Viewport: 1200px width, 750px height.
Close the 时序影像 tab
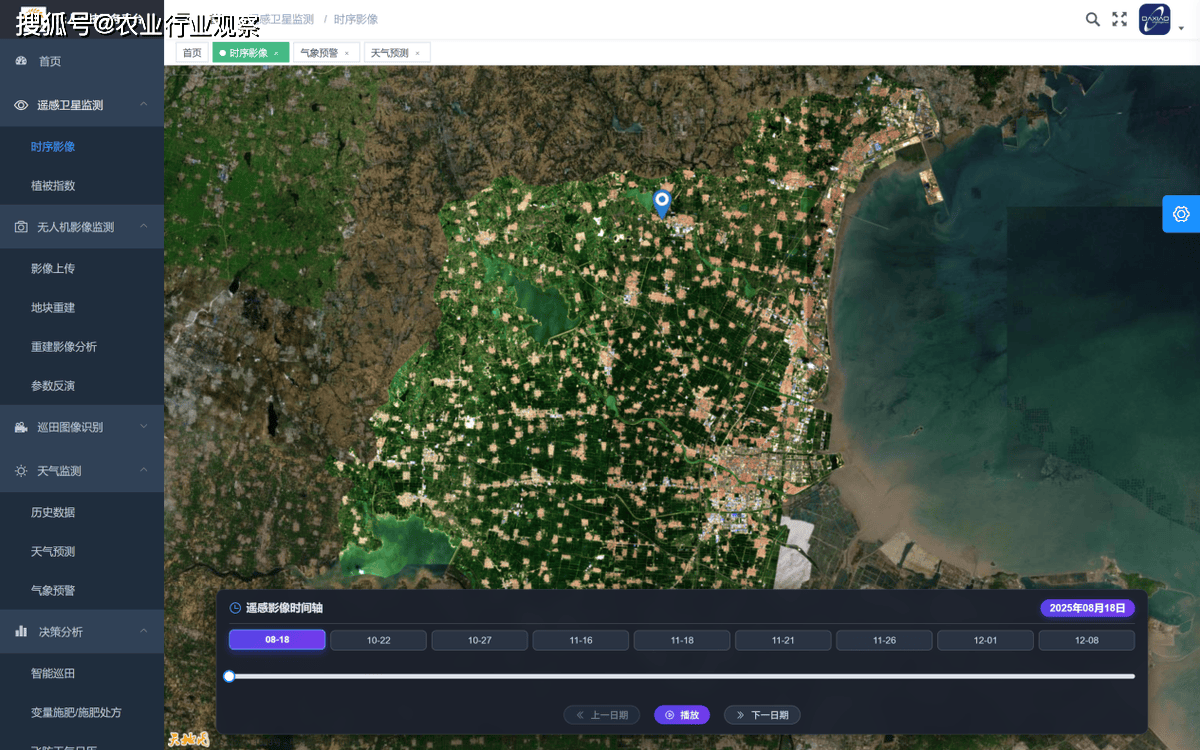(276, 53)
